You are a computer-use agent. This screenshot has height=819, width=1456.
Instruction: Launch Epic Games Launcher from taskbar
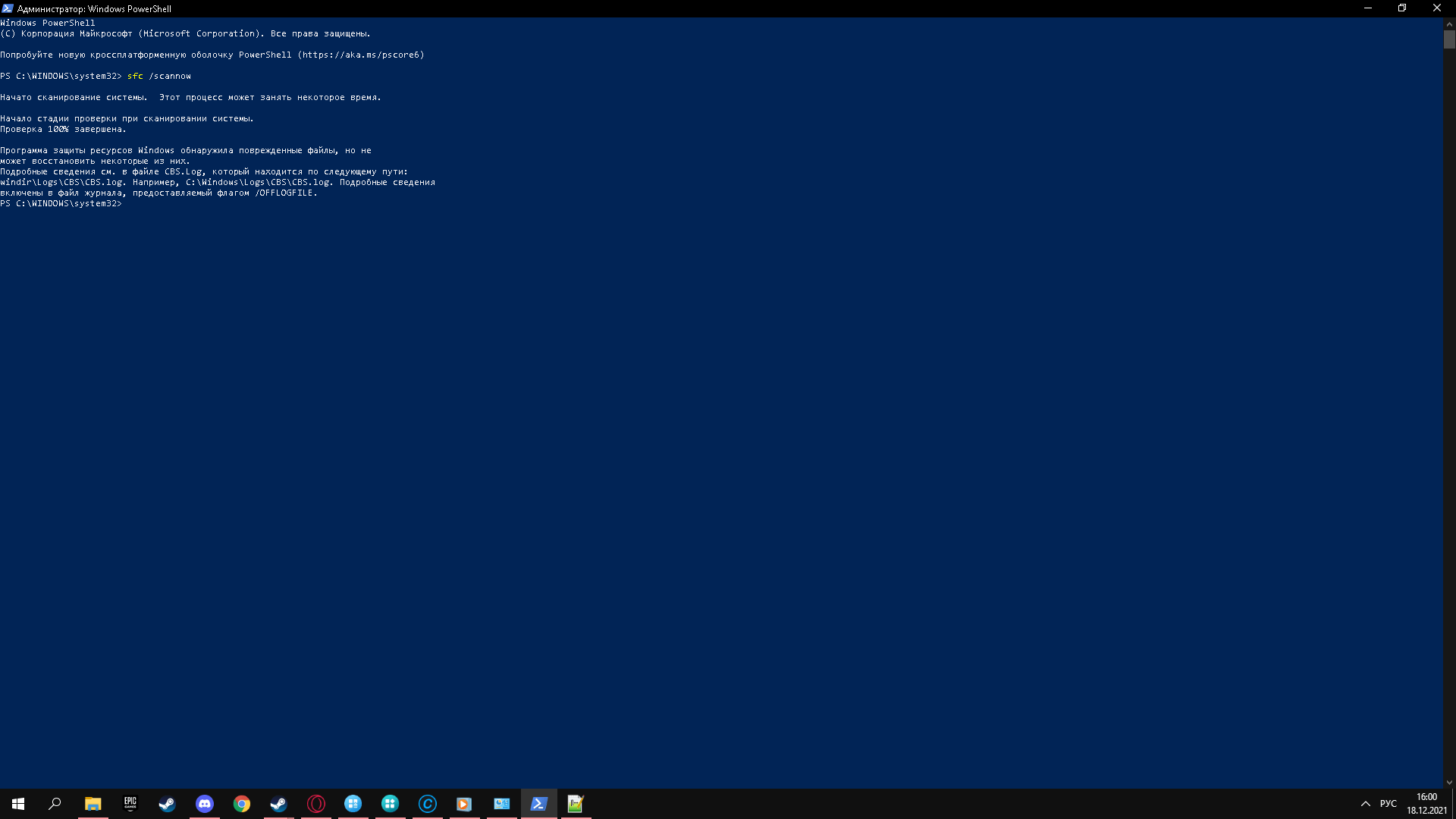(130, 804)
